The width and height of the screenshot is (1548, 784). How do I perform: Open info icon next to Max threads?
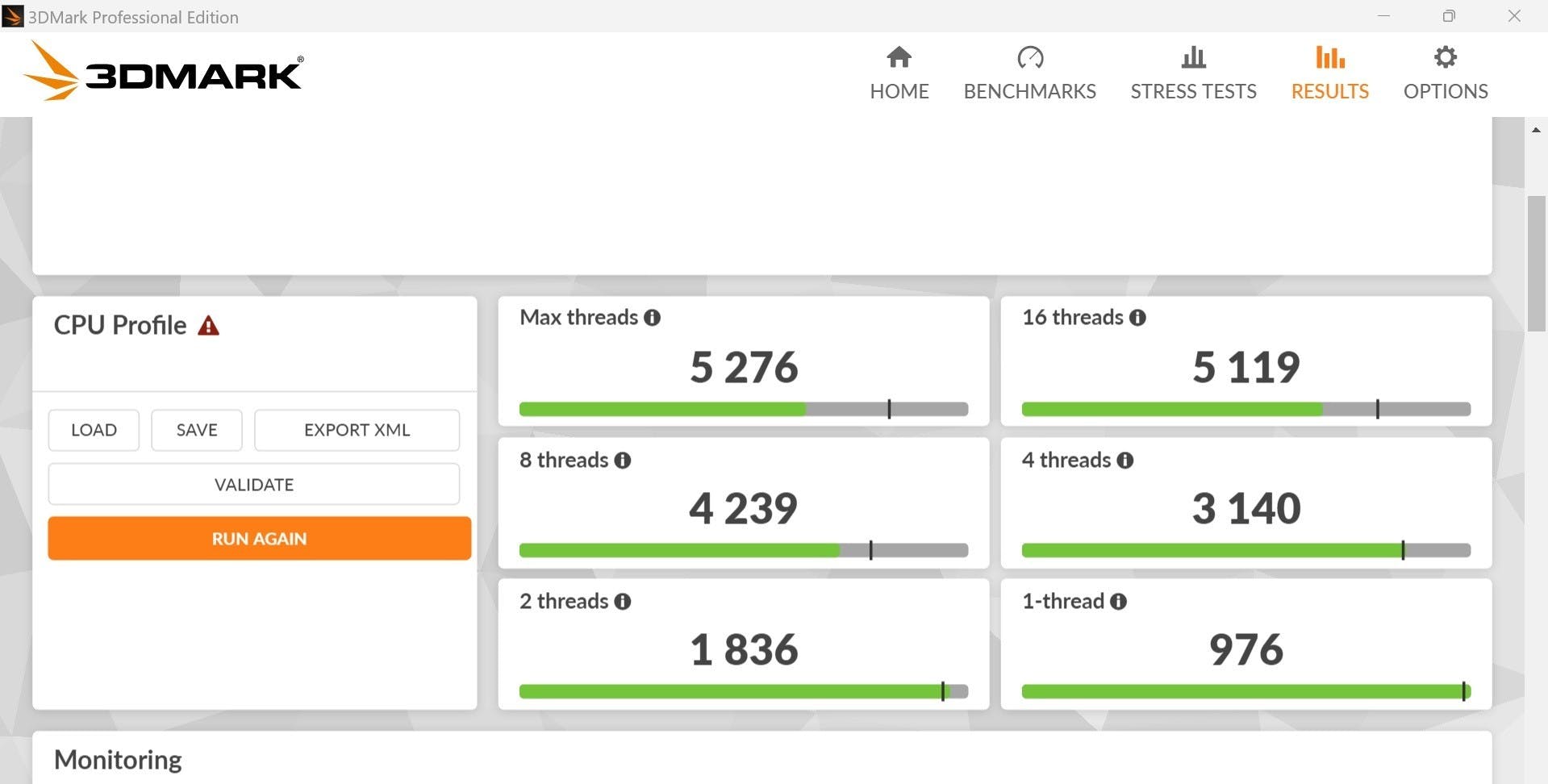tap(652, 318)
